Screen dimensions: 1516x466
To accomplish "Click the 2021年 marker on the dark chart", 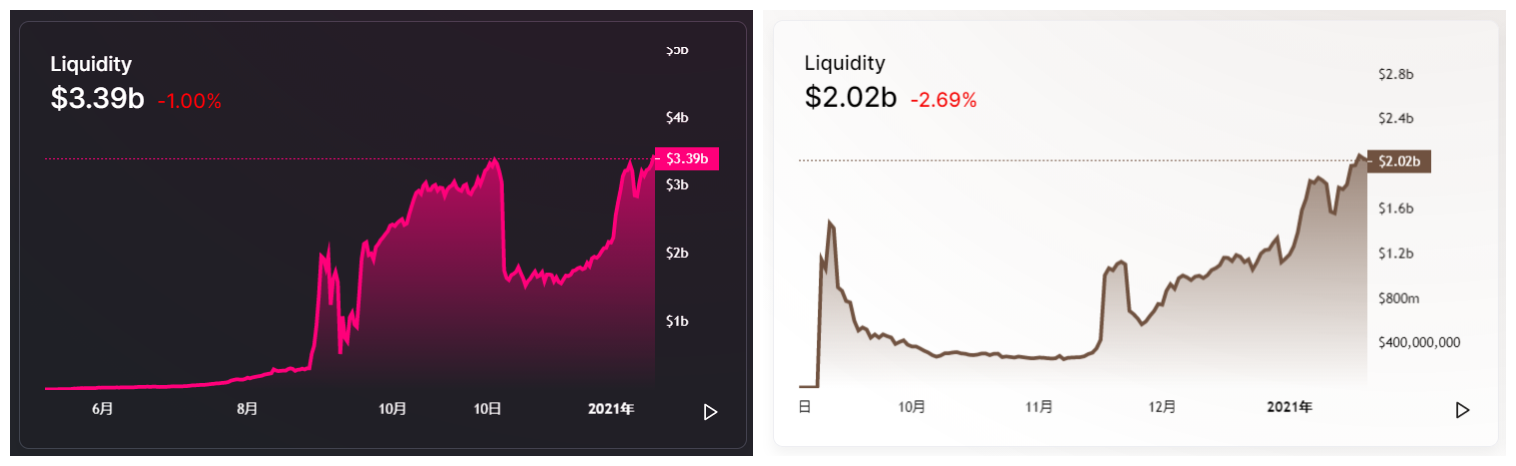I will 610,408.
